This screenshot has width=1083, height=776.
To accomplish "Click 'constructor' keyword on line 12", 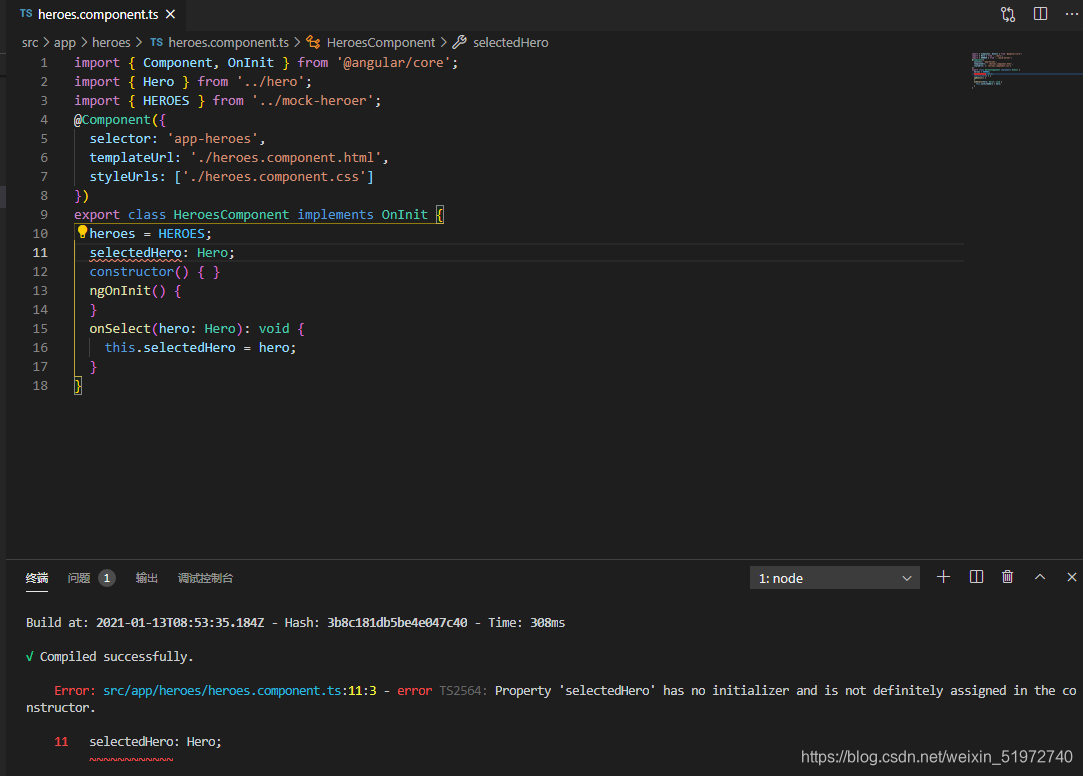I will [131, 271].
